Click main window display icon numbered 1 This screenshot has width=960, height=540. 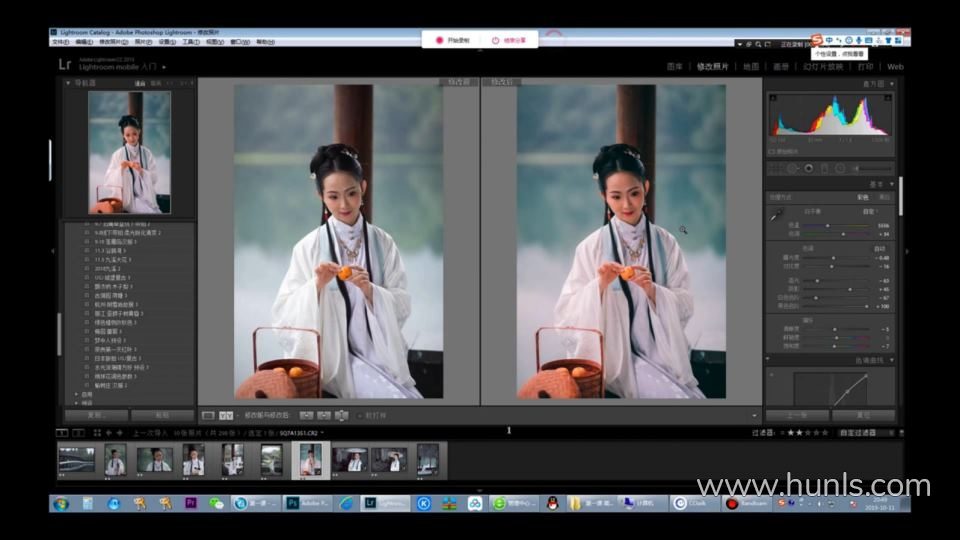tap(62, 433)
